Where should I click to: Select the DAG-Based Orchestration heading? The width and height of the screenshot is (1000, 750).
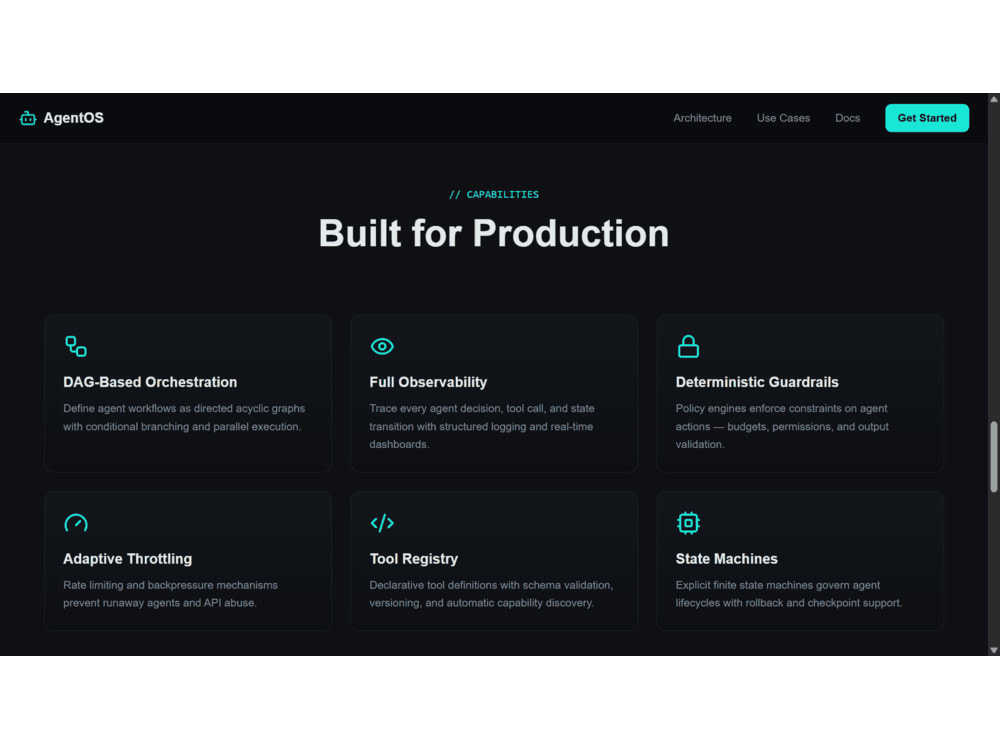click(x=150, y=382)
